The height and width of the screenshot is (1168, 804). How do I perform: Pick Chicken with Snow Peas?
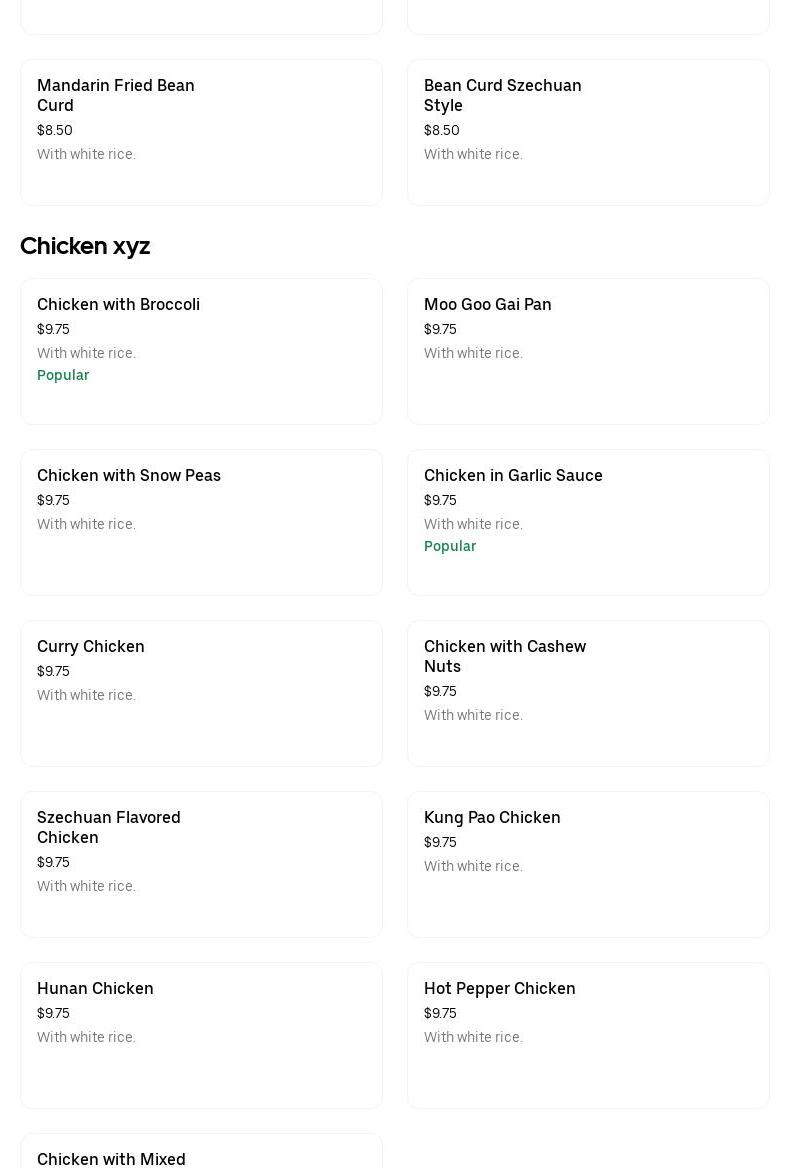[x=201, y=522]
